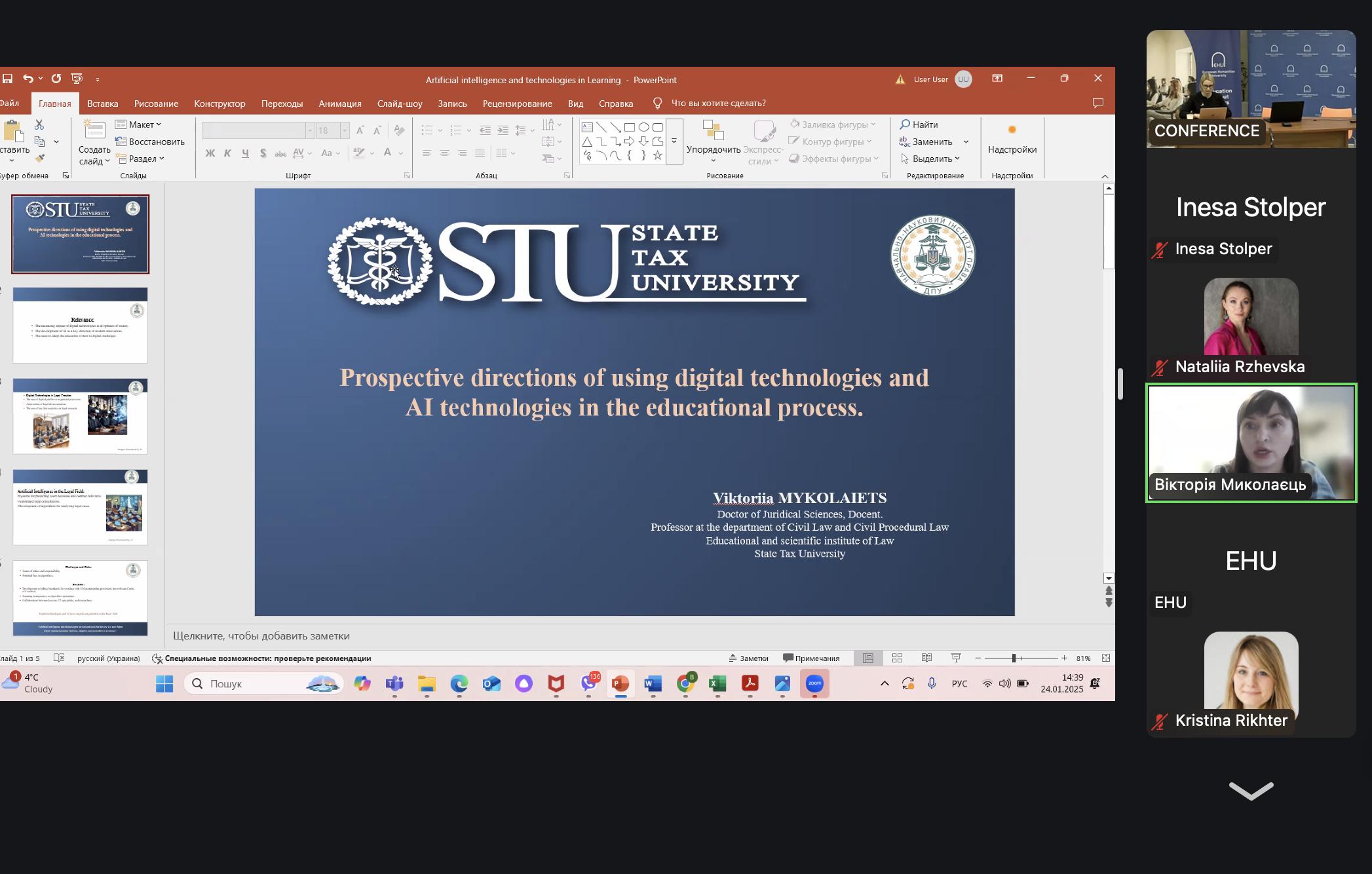Select the Oval shape in gallery
This screenshot has height=874, width=1372.
(x=644, y=127)
